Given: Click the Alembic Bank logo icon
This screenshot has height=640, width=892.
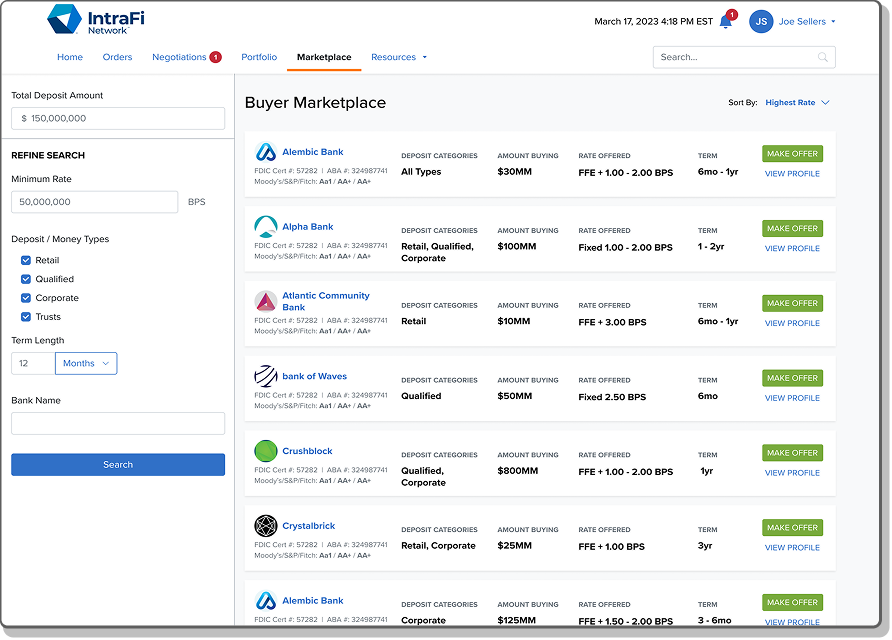Looking at the screenshot, I should [265, 153].
